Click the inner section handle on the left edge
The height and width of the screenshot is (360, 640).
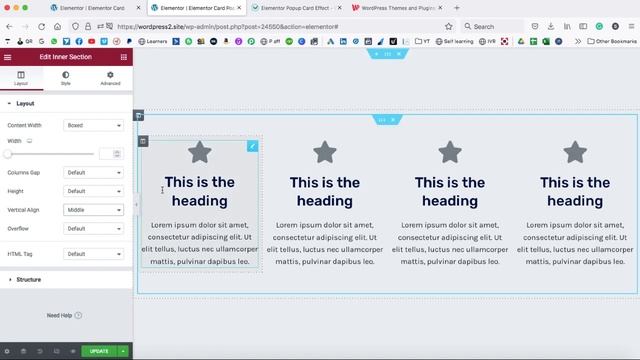click(x=139, y=116)
